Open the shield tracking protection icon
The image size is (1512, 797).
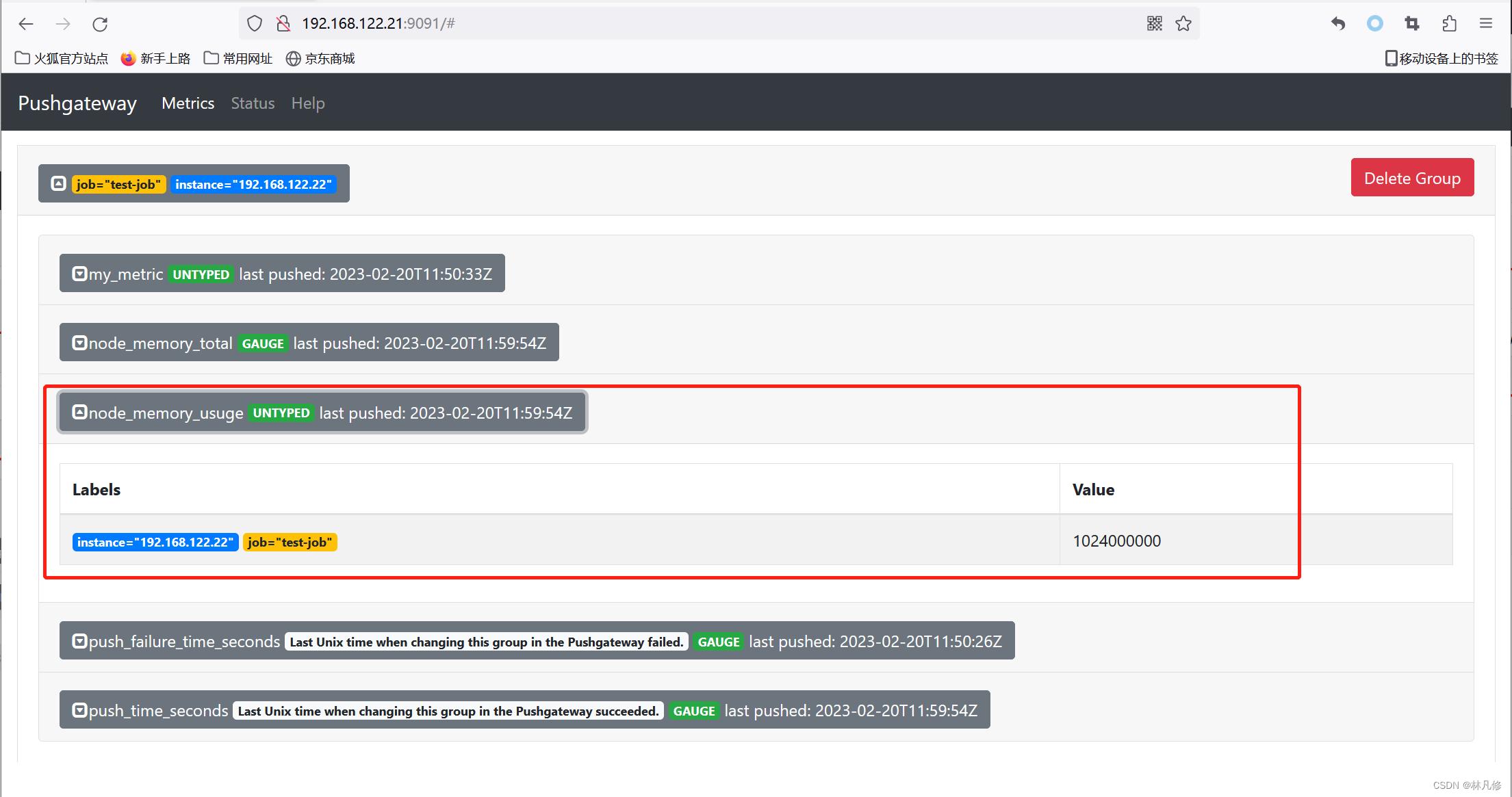tap(255, 24)
